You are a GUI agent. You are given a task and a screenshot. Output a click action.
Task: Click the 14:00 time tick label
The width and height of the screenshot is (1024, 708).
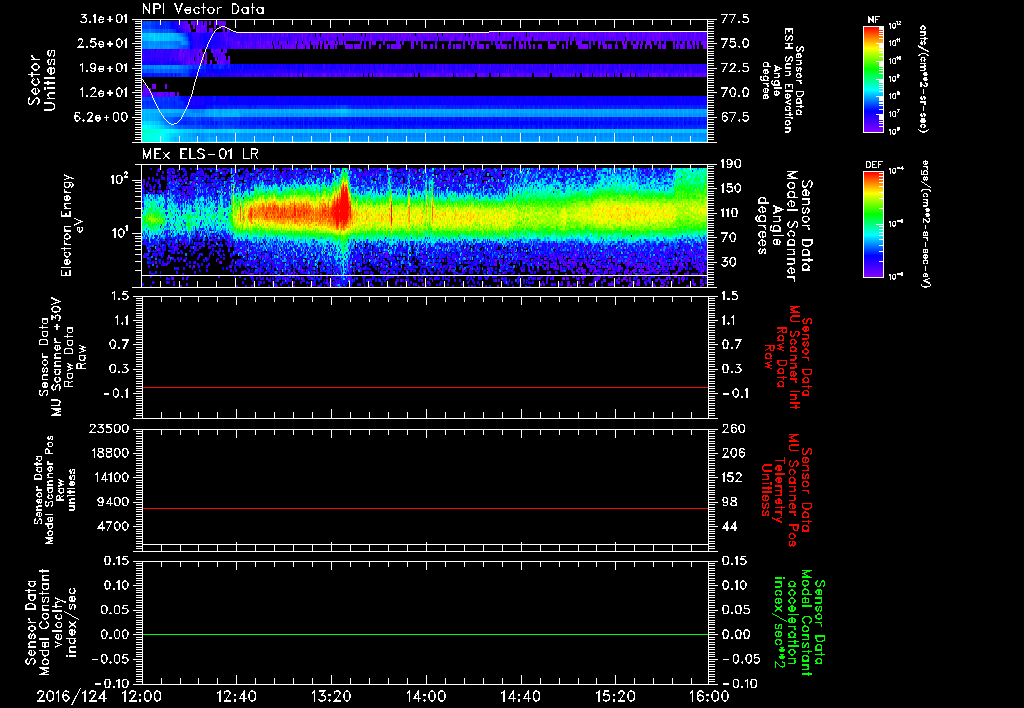(426, 696)
